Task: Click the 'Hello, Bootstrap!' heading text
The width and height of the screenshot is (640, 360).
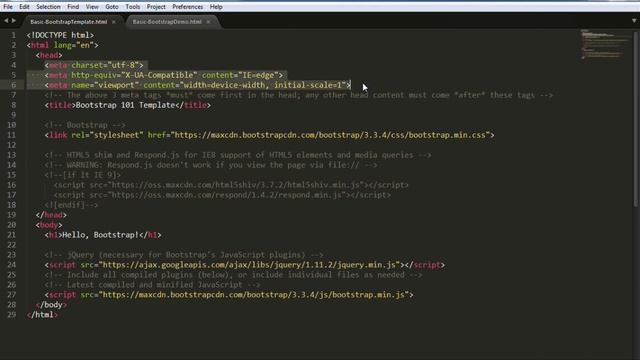Action: [x=100, y=235]
